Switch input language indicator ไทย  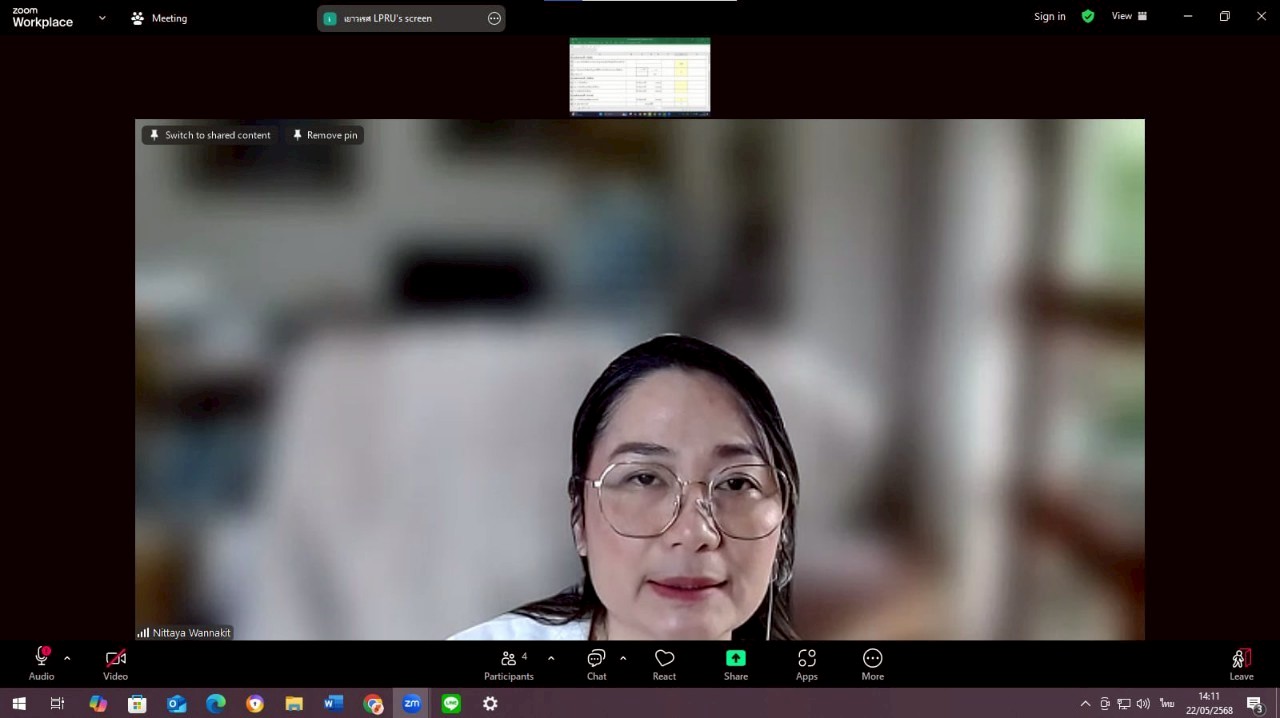[x=1167, y=704]
